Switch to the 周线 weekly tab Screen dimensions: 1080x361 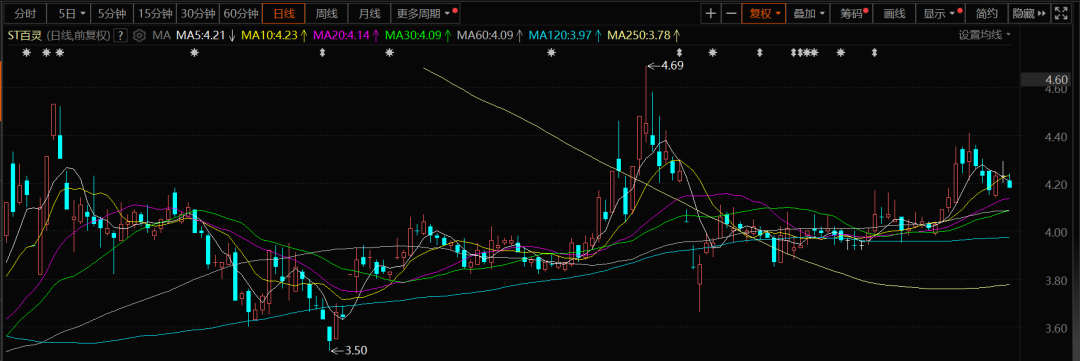tap(326, 13)
